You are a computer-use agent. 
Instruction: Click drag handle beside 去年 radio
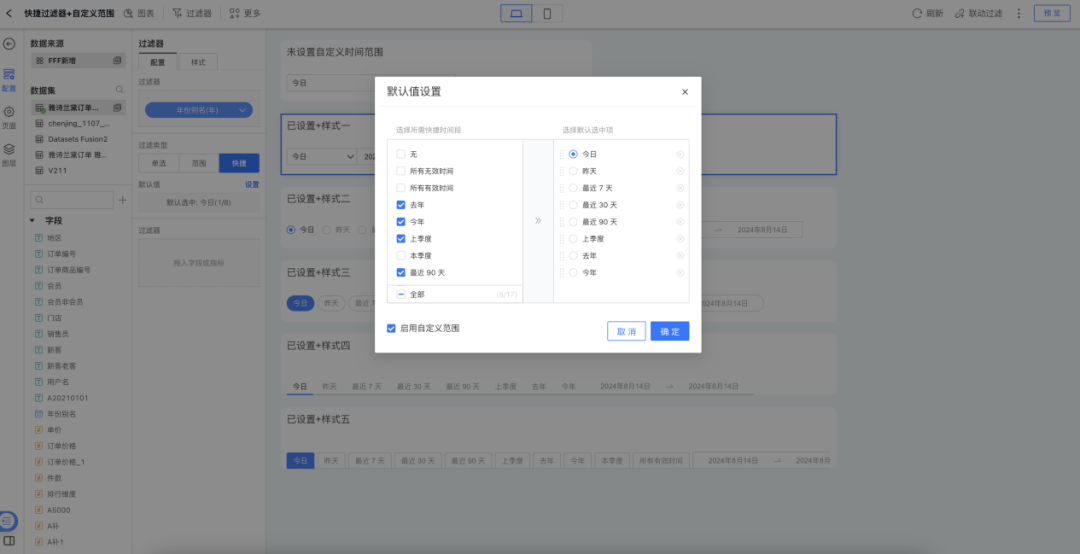click(x=561, y=256)
